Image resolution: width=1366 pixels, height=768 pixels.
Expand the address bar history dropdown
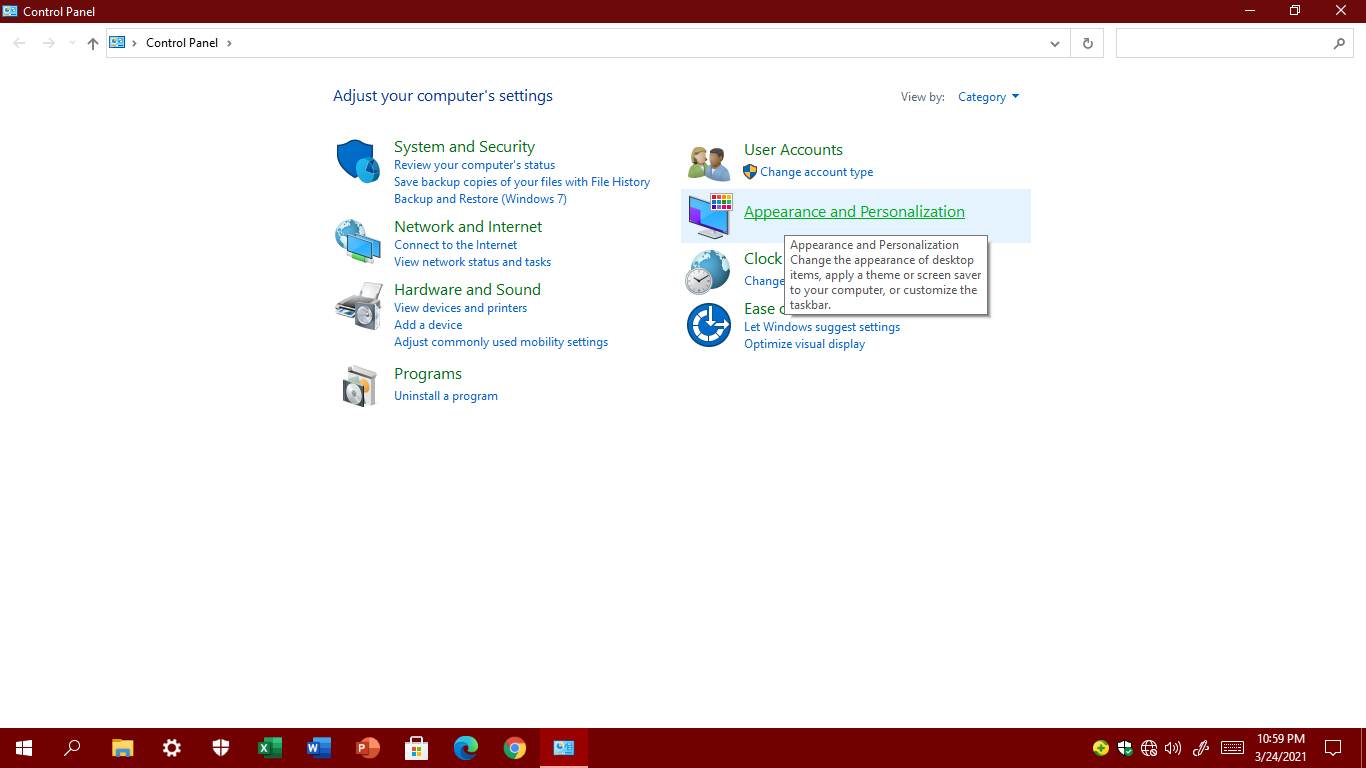(1055, 43)
